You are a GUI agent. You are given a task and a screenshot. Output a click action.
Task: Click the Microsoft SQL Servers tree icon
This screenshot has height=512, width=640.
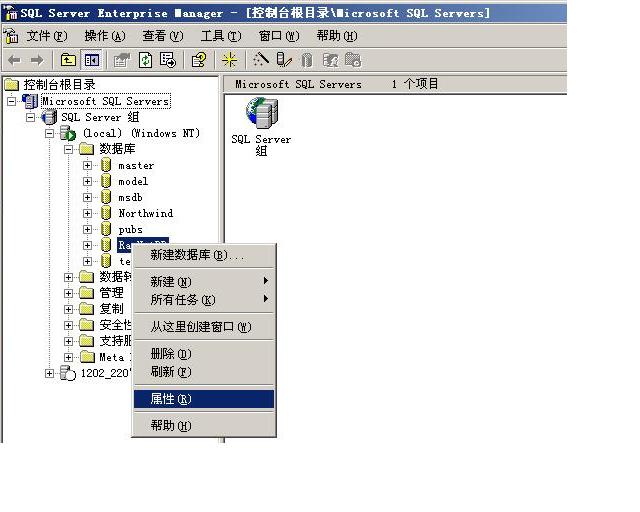point(30,101)
